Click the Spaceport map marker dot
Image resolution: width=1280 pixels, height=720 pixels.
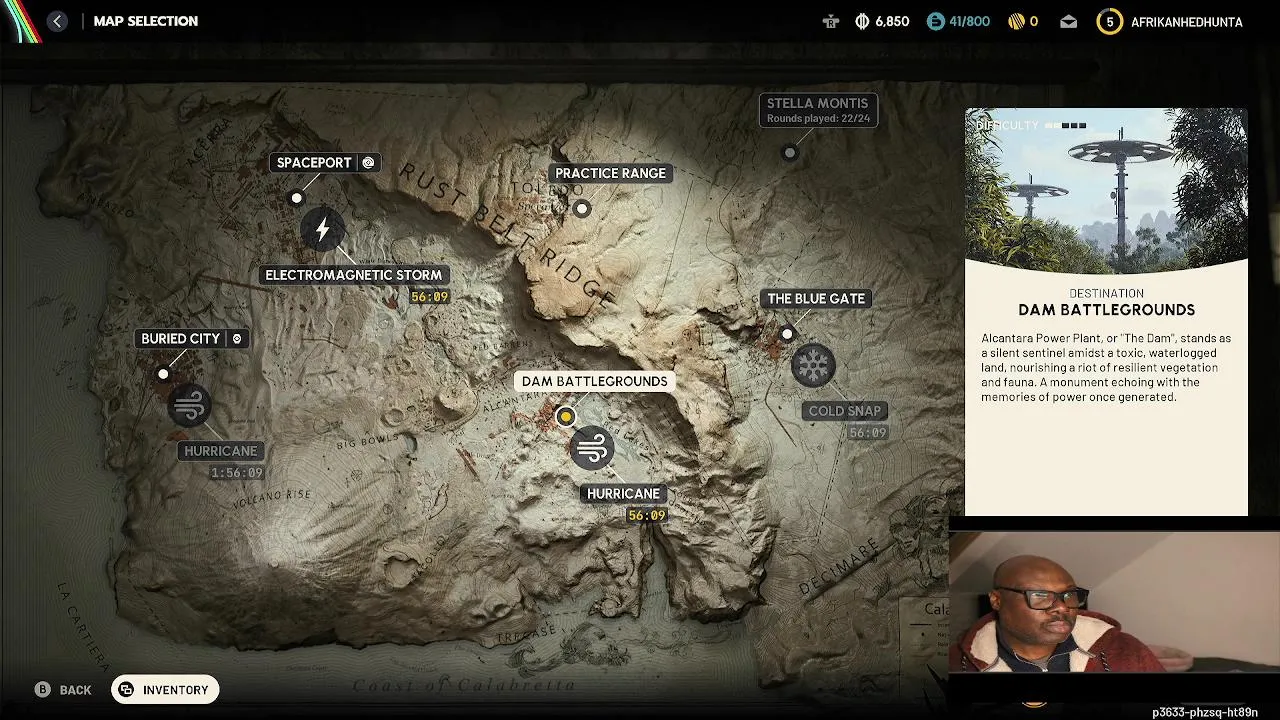click(x=296, y=198)
